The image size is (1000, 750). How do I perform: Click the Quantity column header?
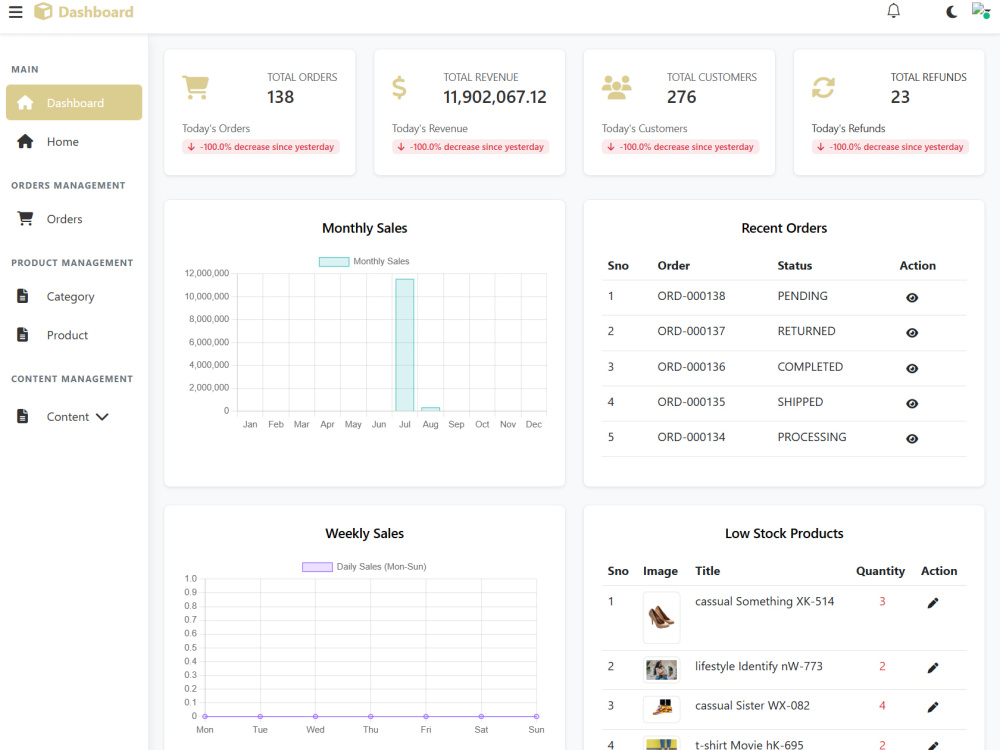[x=880, y=571]
